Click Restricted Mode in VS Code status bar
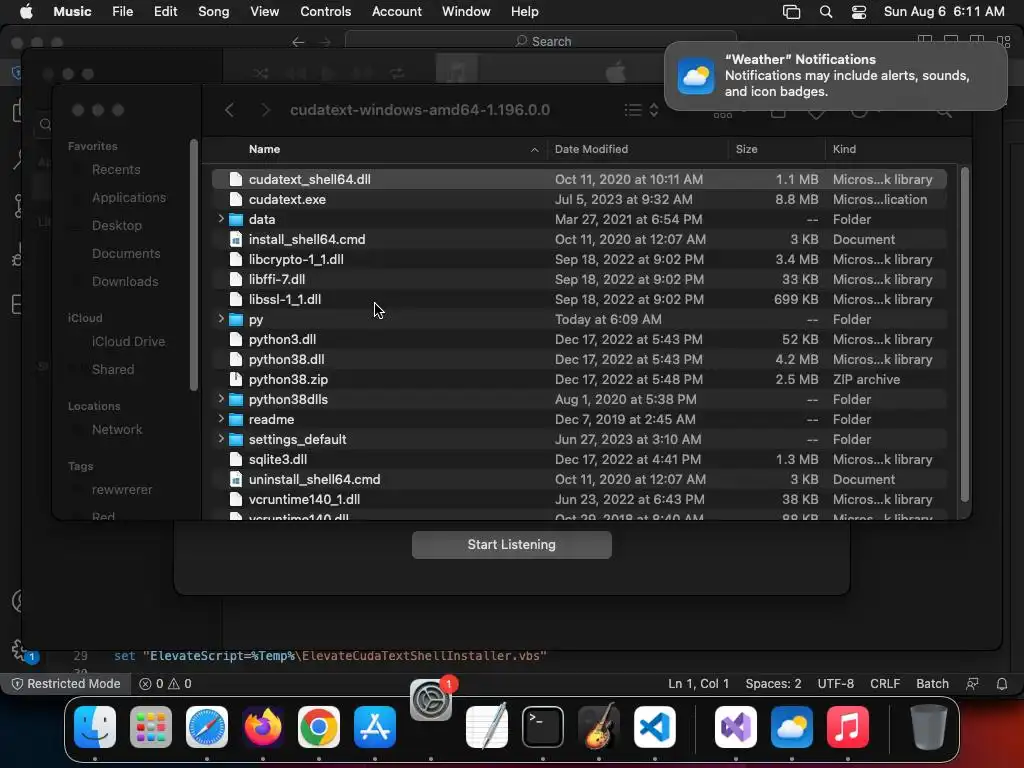Image resolution: width=1024 pixels, height=768 pixels. pyautogui.click(x=67, y=684)
